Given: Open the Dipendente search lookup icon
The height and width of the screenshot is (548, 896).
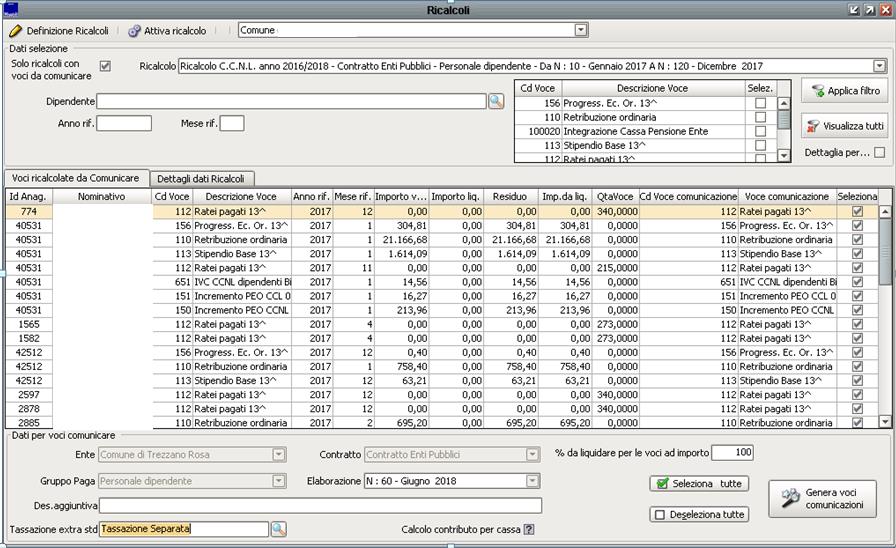Looking at the screenshot, I should pyautogui.click(x=496, y=101).
